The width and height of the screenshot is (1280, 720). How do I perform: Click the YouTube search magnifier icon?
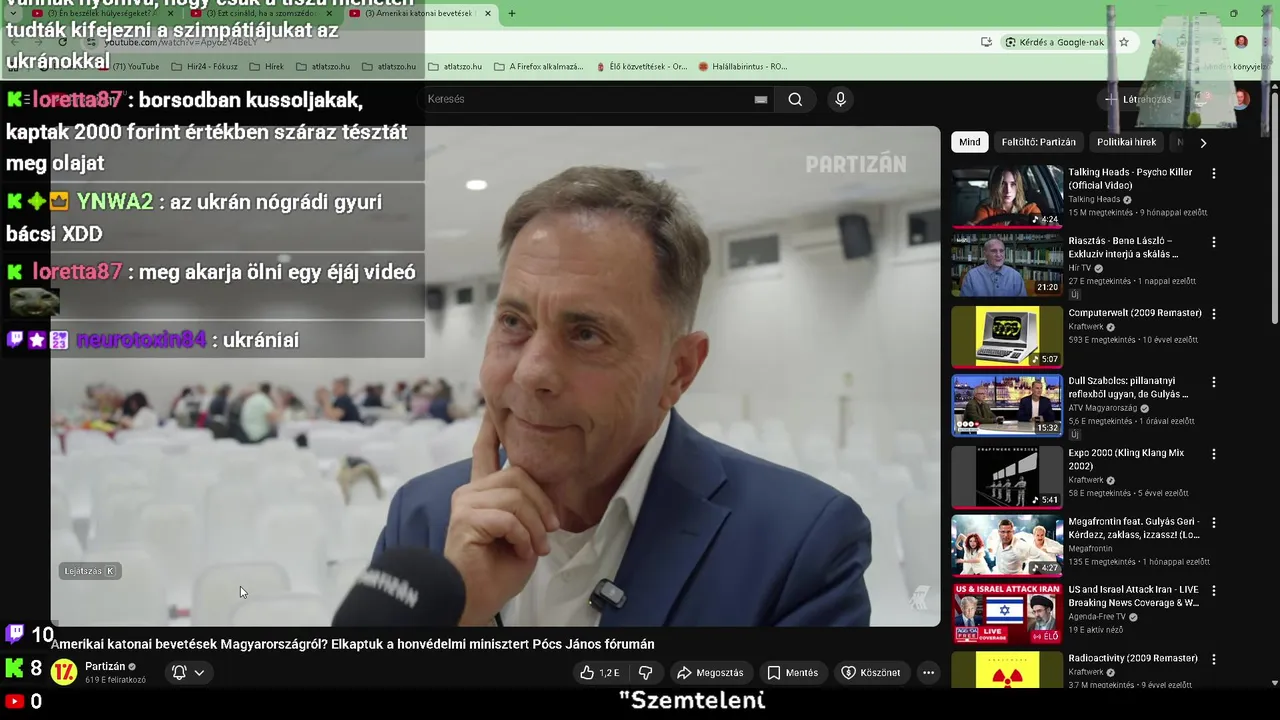795,99
